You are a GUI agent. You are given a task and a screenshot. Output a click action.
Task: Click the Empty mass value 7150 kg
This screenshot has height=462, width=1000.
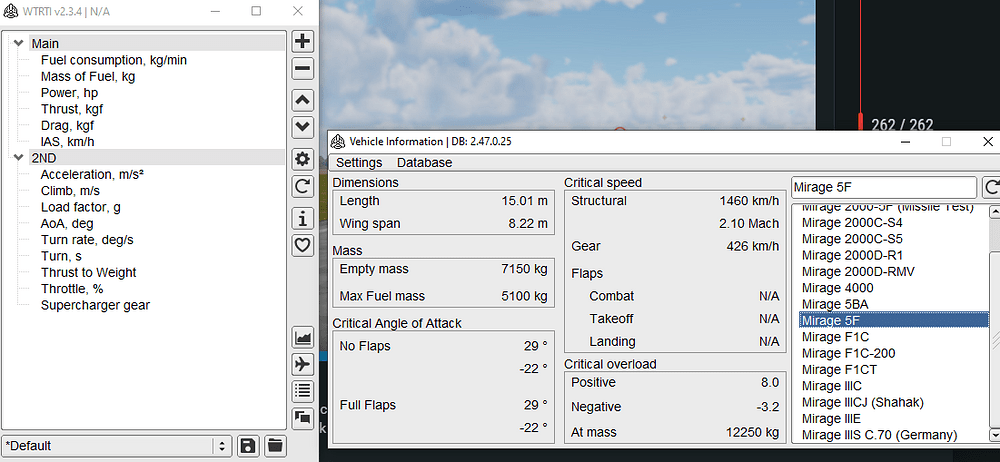click(x=524, y=269)
